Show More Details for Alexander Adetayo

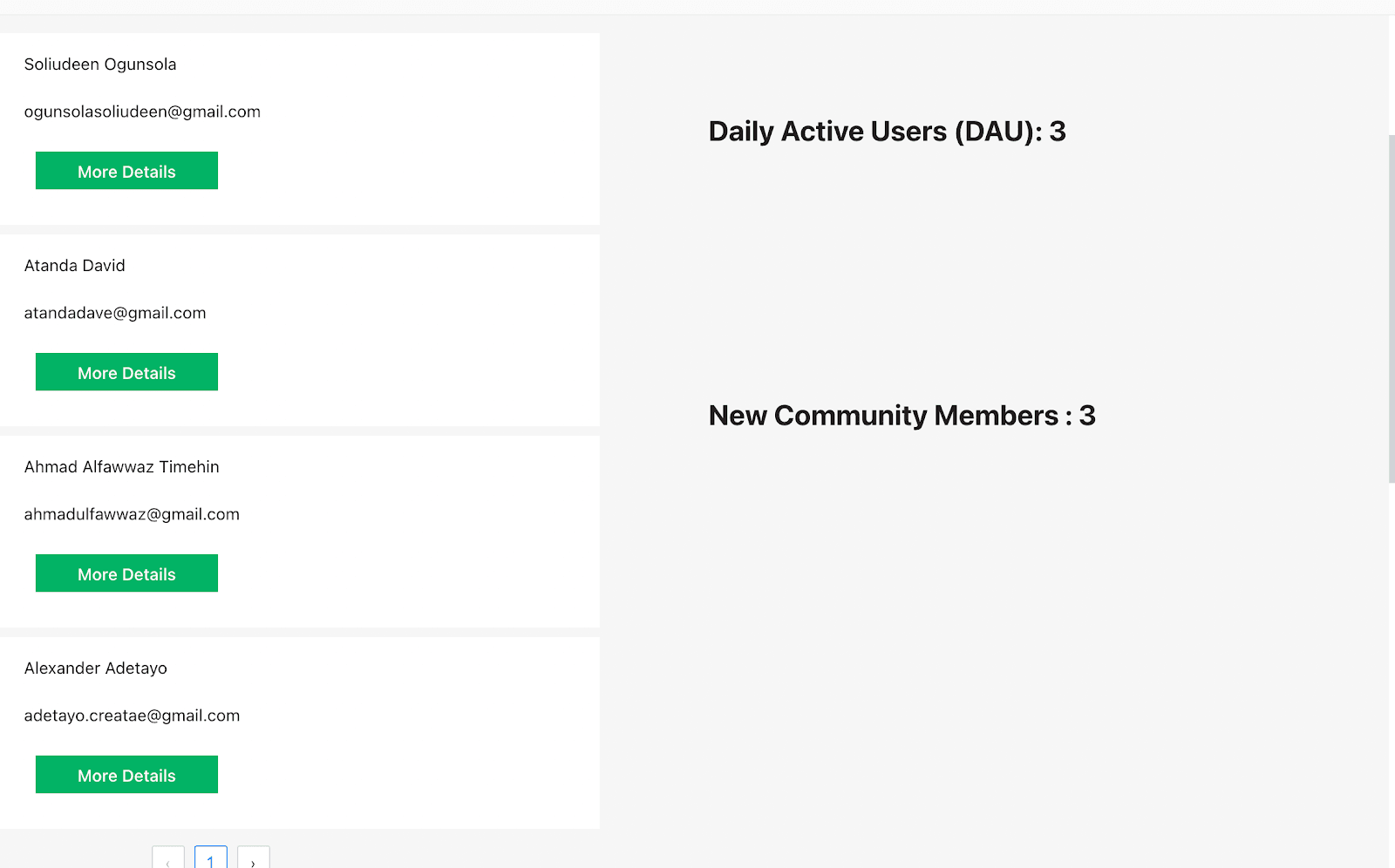pos(126,775)
